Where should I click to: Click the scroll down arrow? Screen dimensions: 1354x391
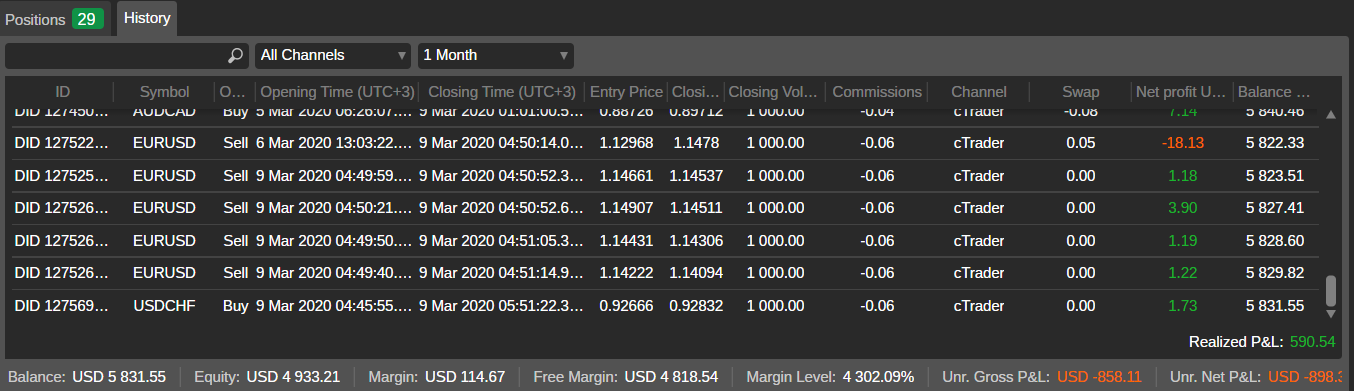1330,315
